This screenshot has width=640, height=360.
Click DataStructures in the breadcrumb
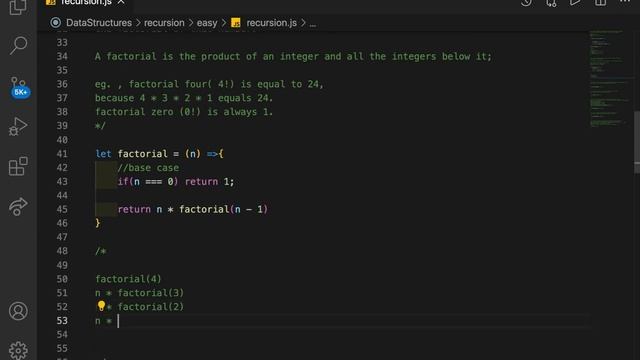tap(99, 23)
